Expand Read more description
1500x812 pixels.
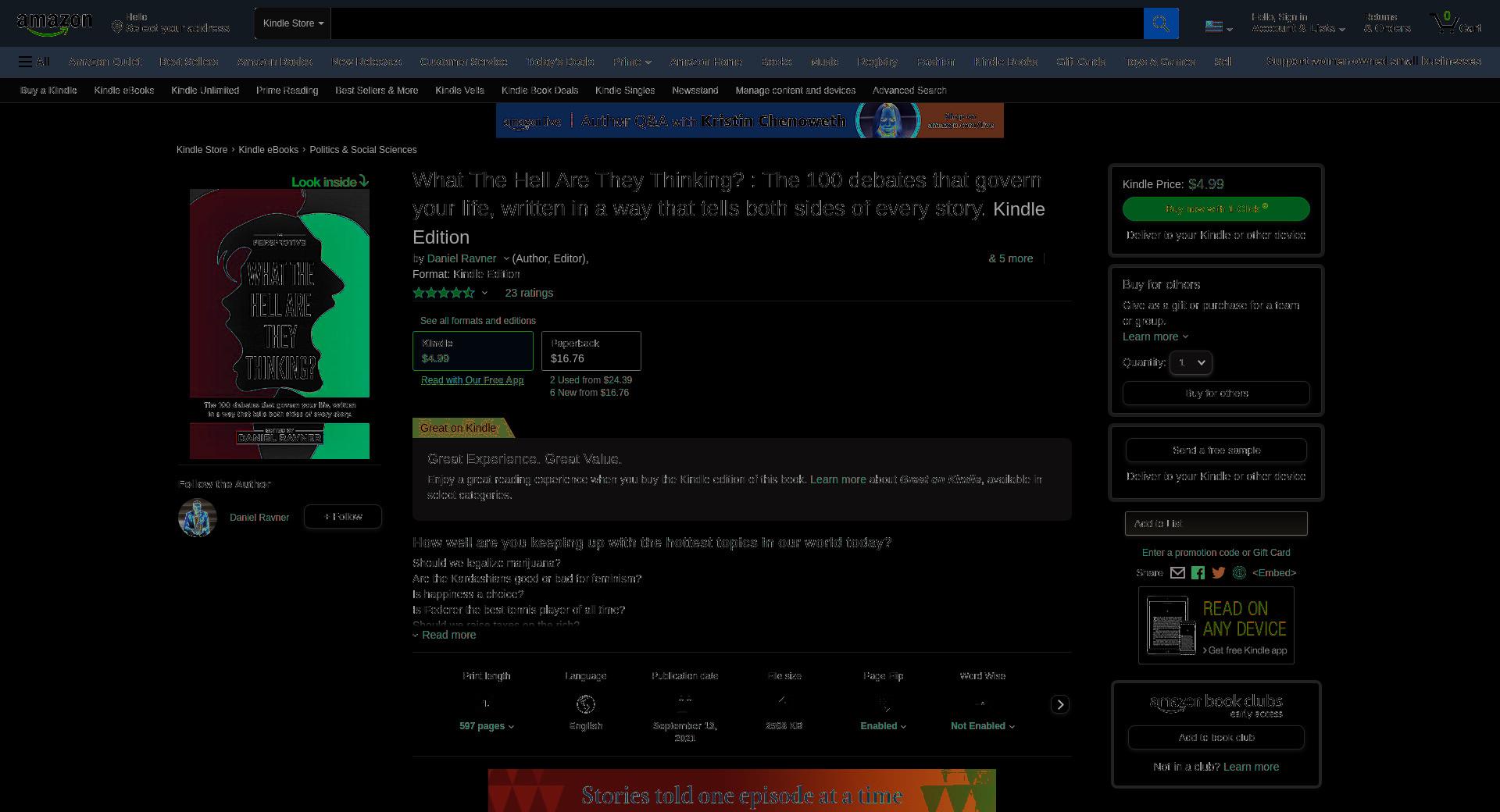445,635
